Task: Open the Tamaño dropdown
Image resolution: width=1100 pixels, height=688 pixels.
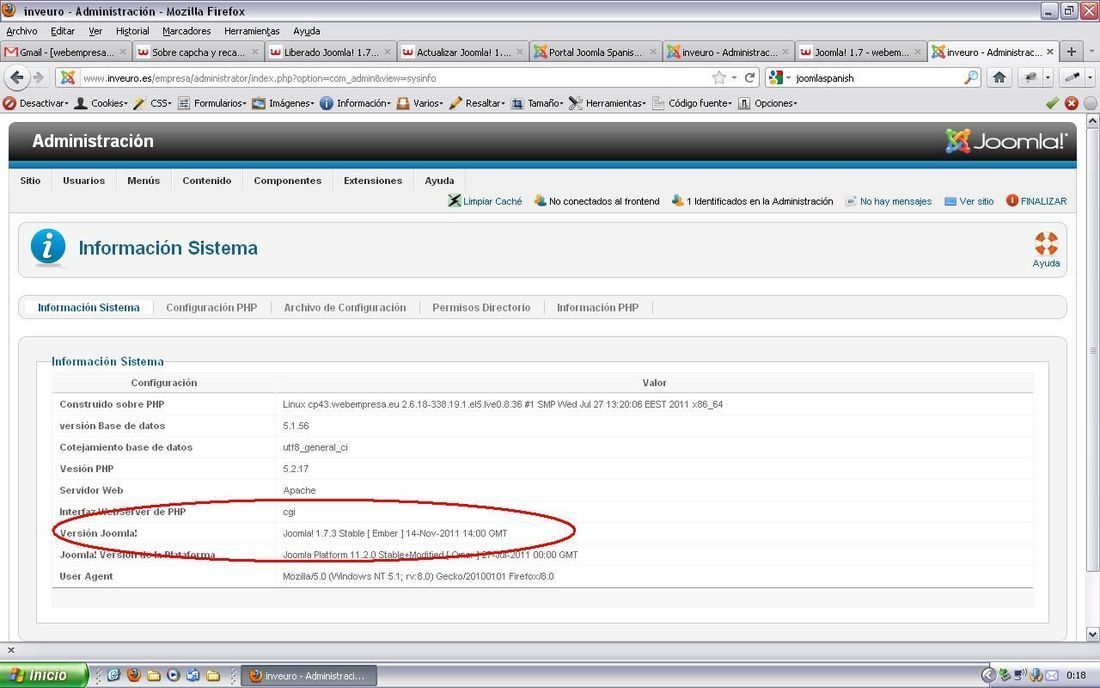Action: (537, 103)
